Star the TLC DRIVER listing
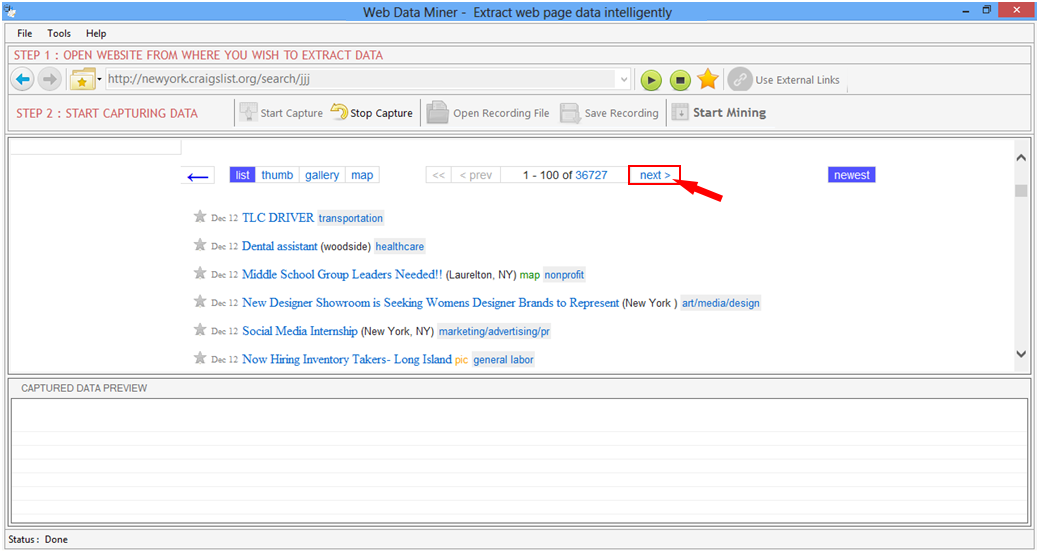The height and width of the screenshot is (551, 1039). 200,217
